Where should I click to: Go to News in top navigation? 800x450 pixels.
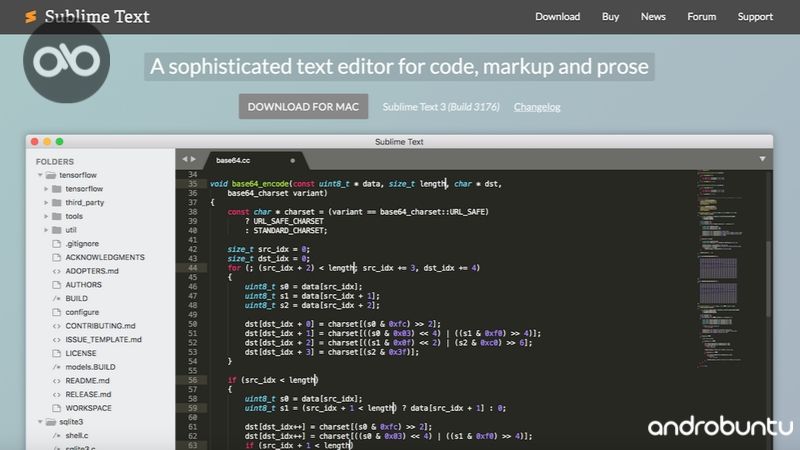653,17
